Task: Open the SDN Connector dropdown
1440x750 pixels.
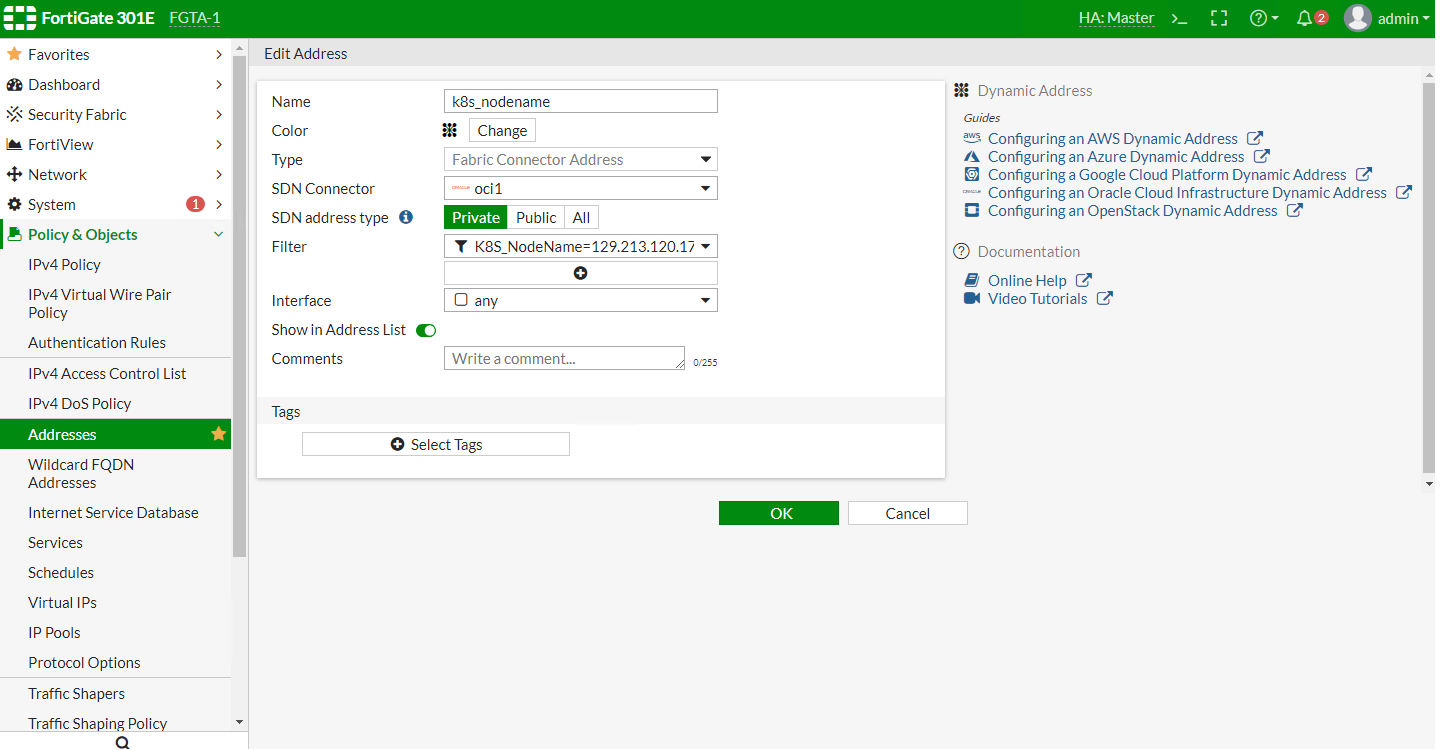Action: (580, 188)
